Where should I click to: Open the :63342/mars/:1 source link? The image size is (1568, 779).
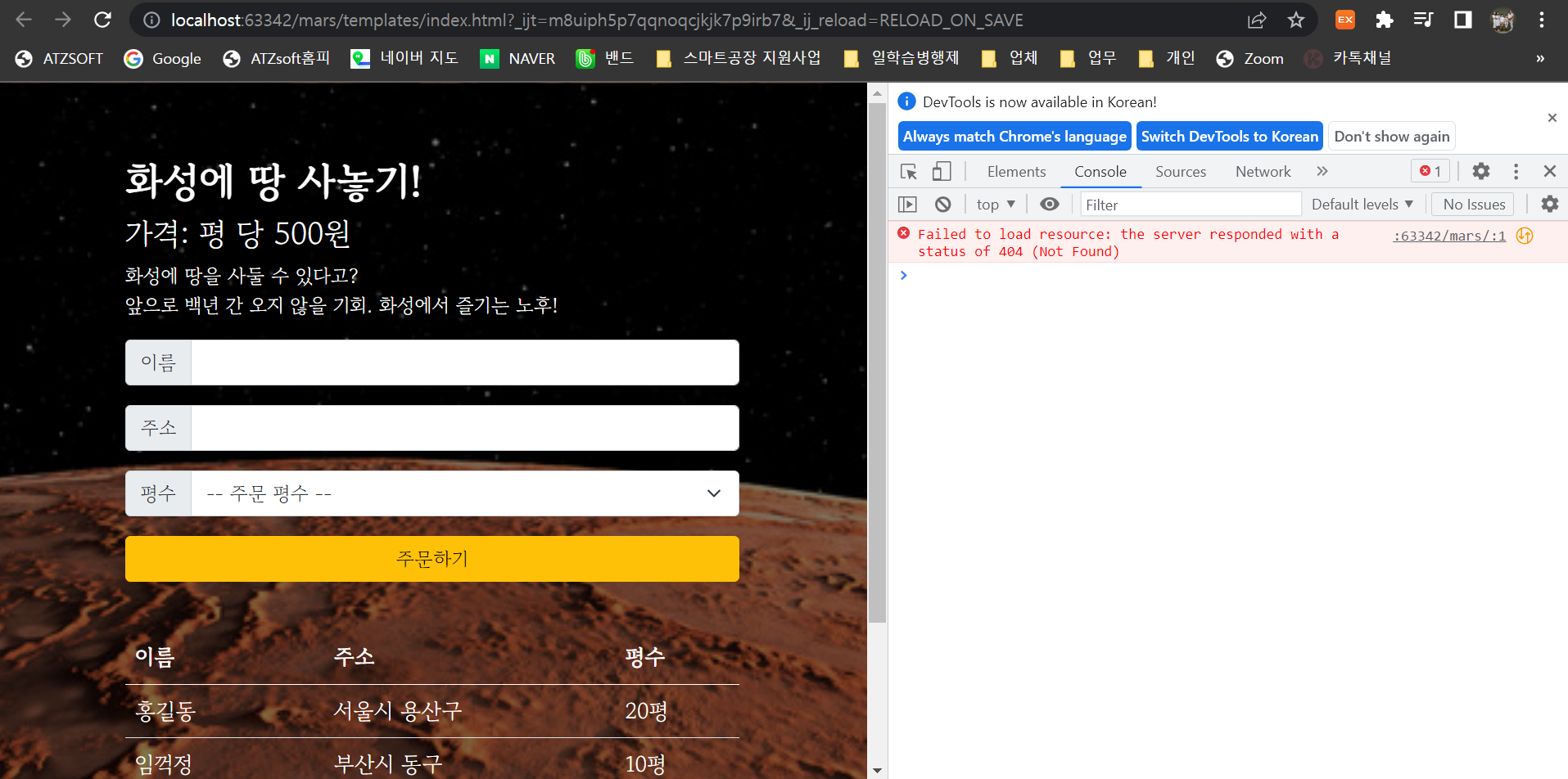point(1449,236)
